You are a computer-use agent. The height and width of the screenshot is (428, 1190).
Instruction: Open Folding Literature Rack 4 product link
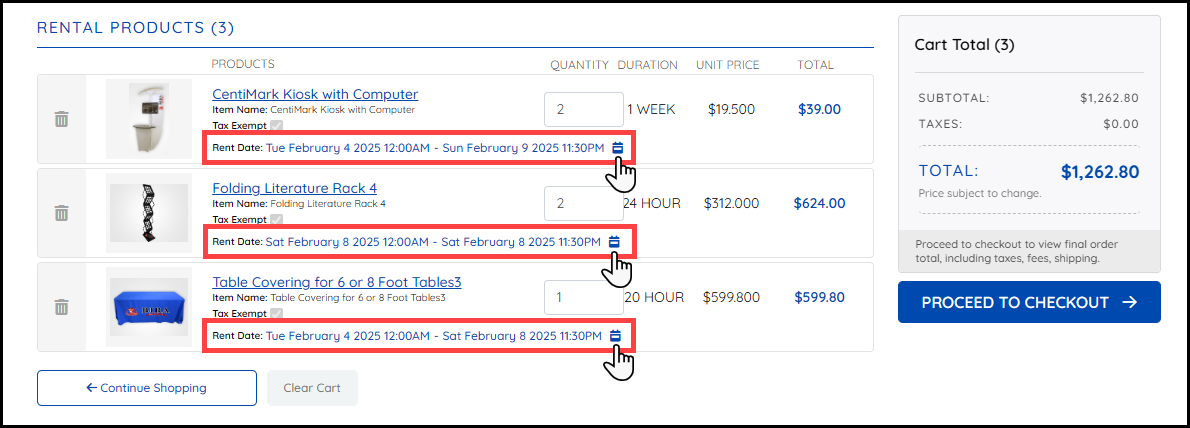coord(294,188)
